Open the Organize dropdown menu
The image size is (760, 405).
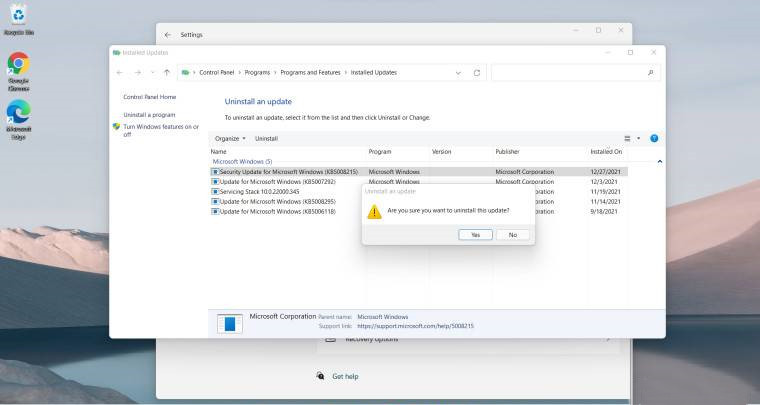[x=230, y=138]
